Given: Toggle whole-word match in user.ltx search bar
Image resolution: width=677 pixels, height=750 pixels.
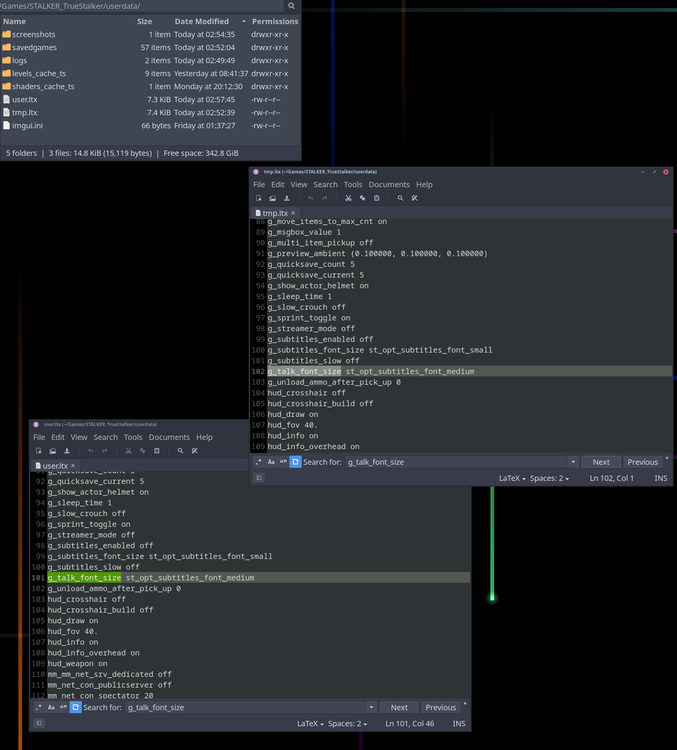Looking at the screenshot, I should 63,707.
